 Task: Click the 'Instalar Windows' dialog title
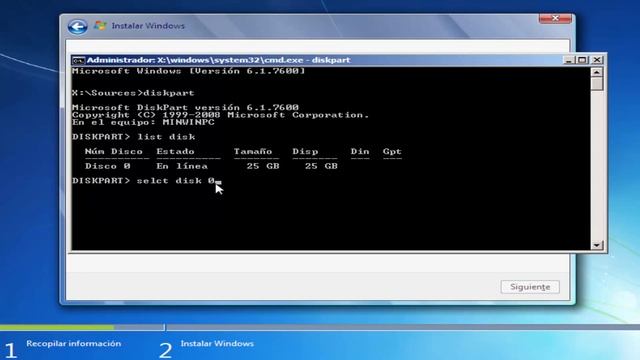(148, 26)
